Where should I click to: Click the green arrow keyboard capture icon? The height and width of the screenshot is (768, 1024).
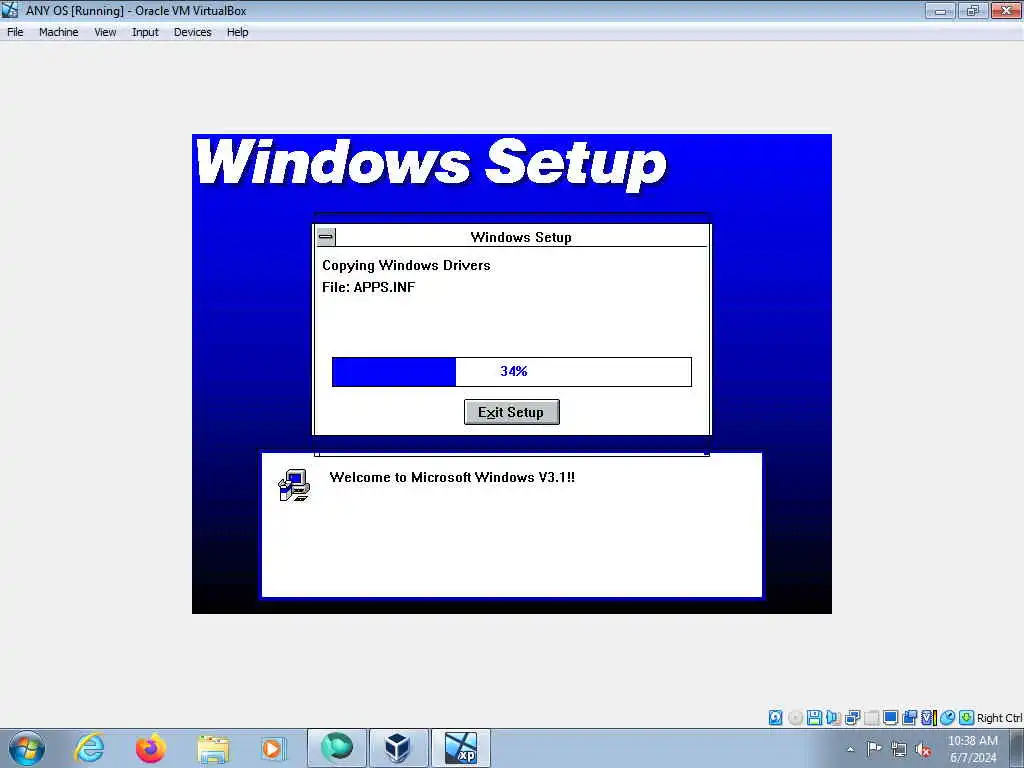coord(967,718)
